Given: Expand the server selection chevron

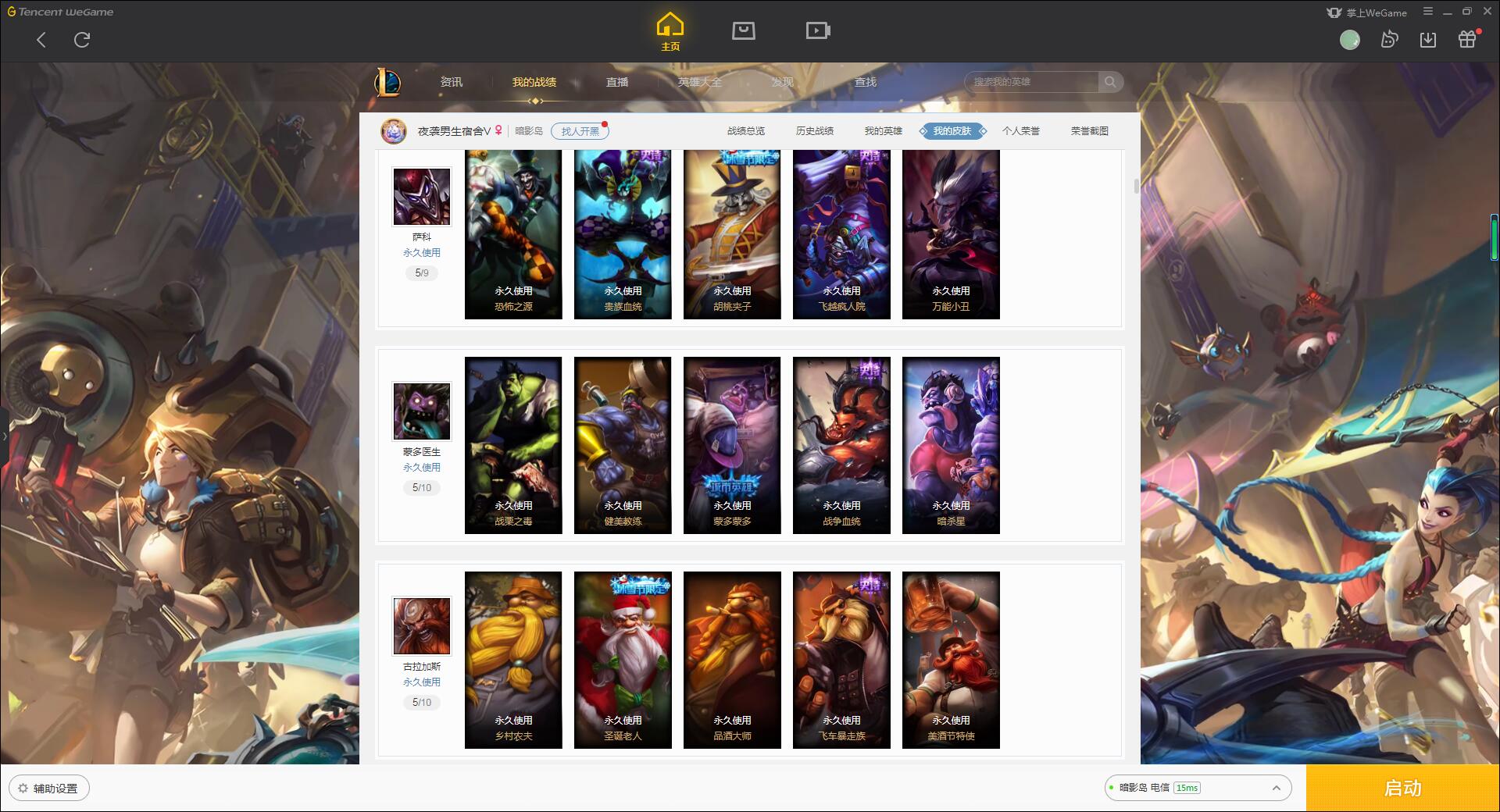Looking at the screenshot, I should pyautogui.click(x=1276, y=788).
